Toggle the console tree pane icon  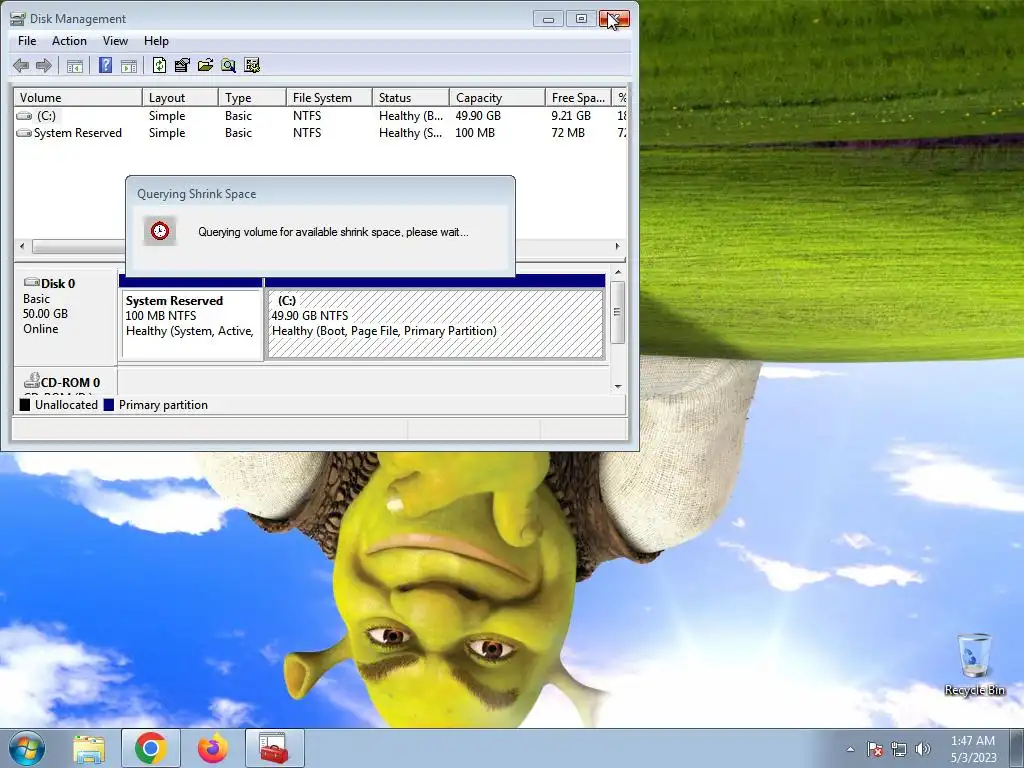[75, 65]
